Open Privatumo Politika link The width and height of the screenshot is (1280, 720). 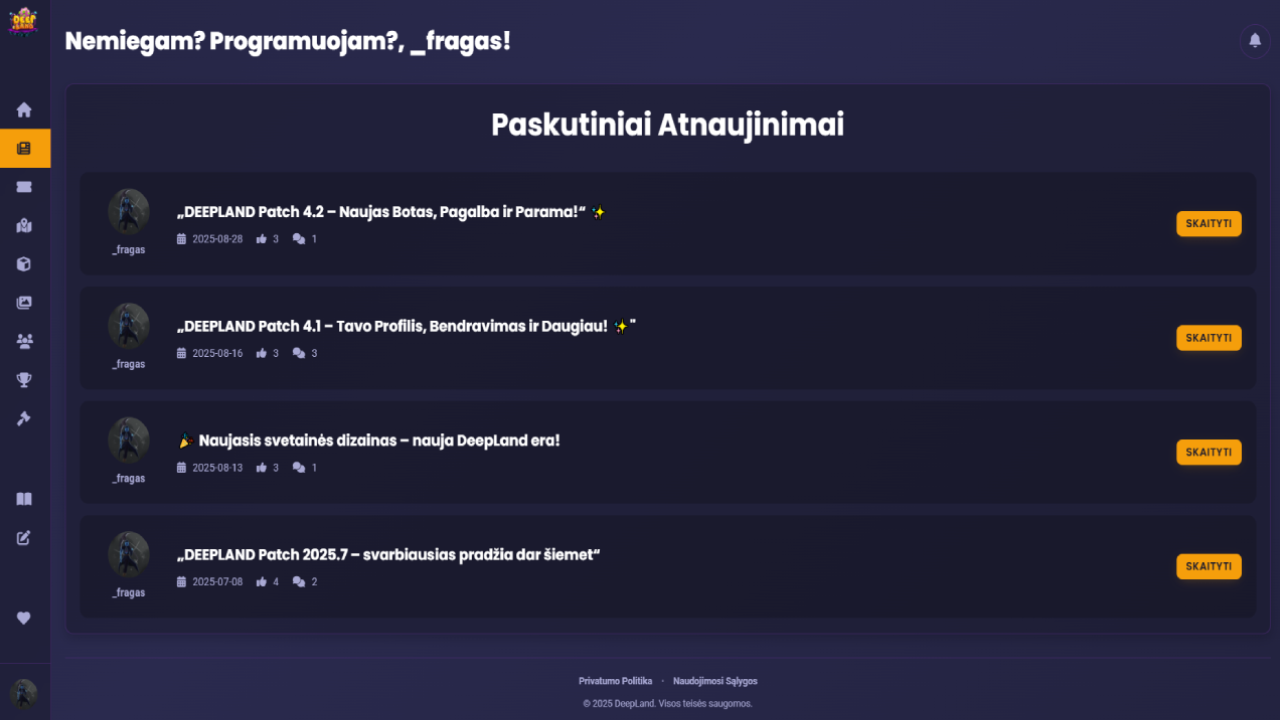(615, 681)
